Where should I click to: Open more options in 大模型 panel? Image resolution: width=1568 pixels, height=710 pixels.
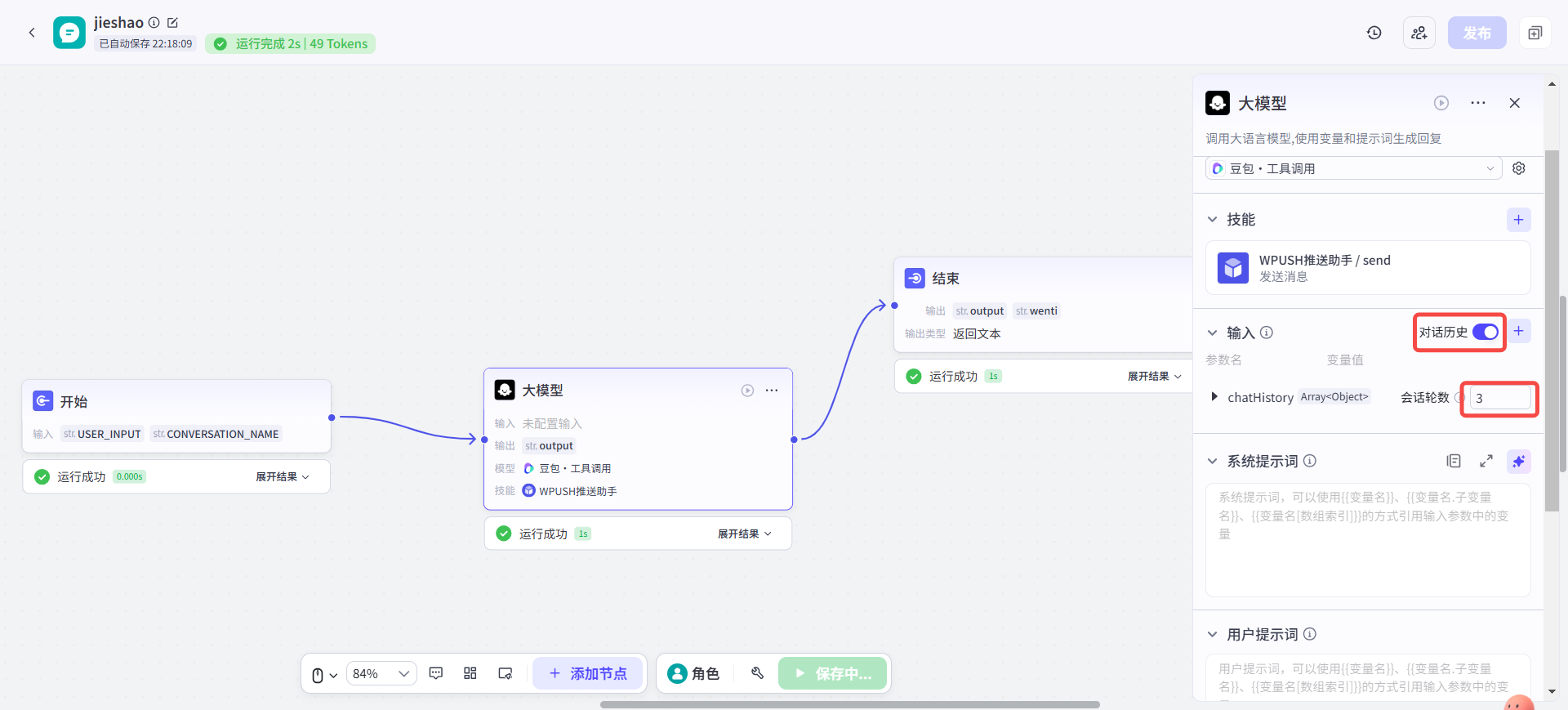(x=1478, y=103)
